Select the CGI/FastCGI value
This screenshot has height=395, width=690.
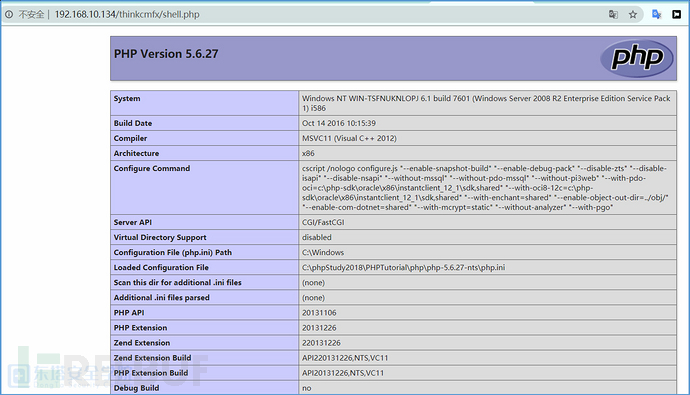(323, 222)
